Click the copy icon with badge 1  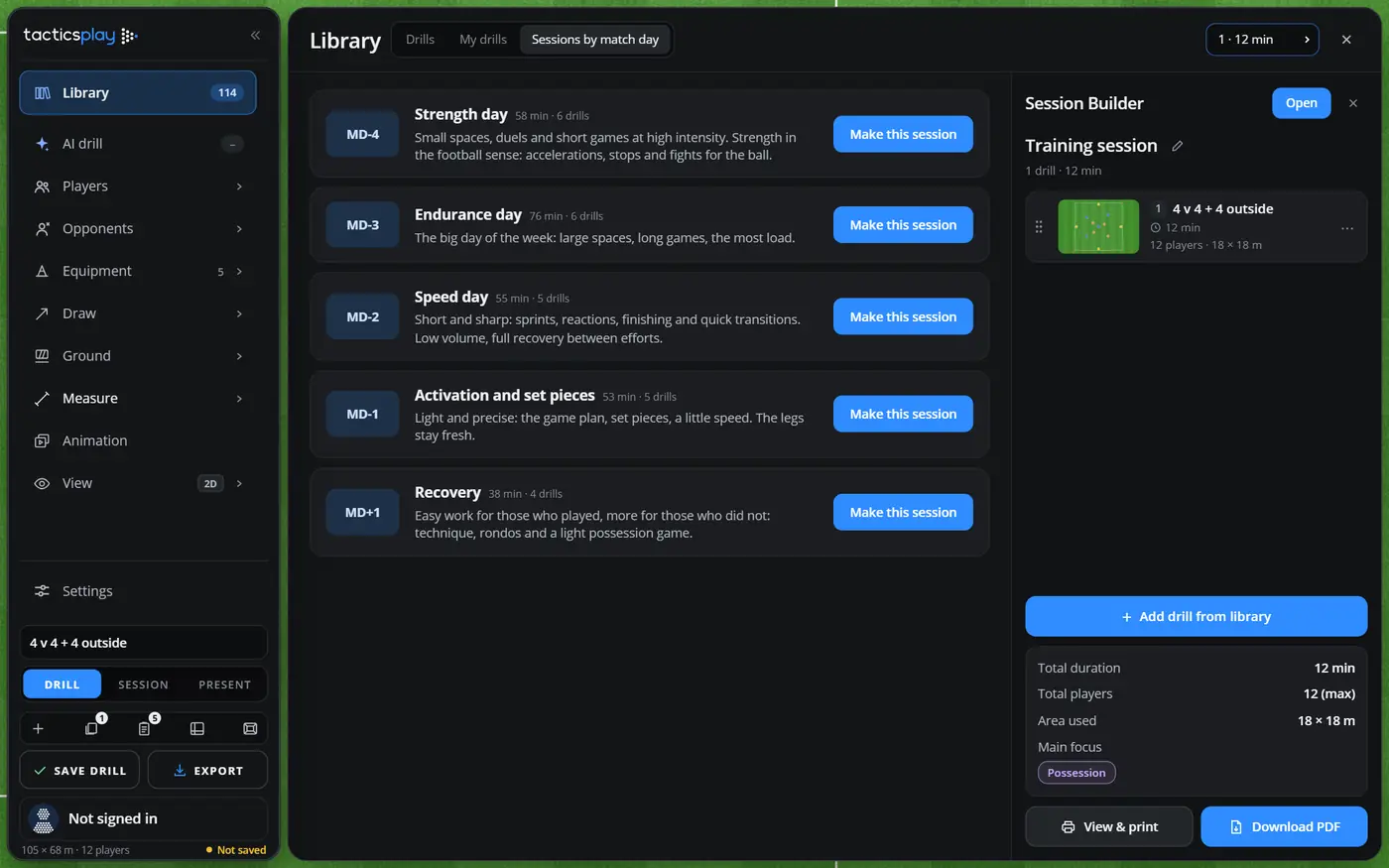coord(91,729)
